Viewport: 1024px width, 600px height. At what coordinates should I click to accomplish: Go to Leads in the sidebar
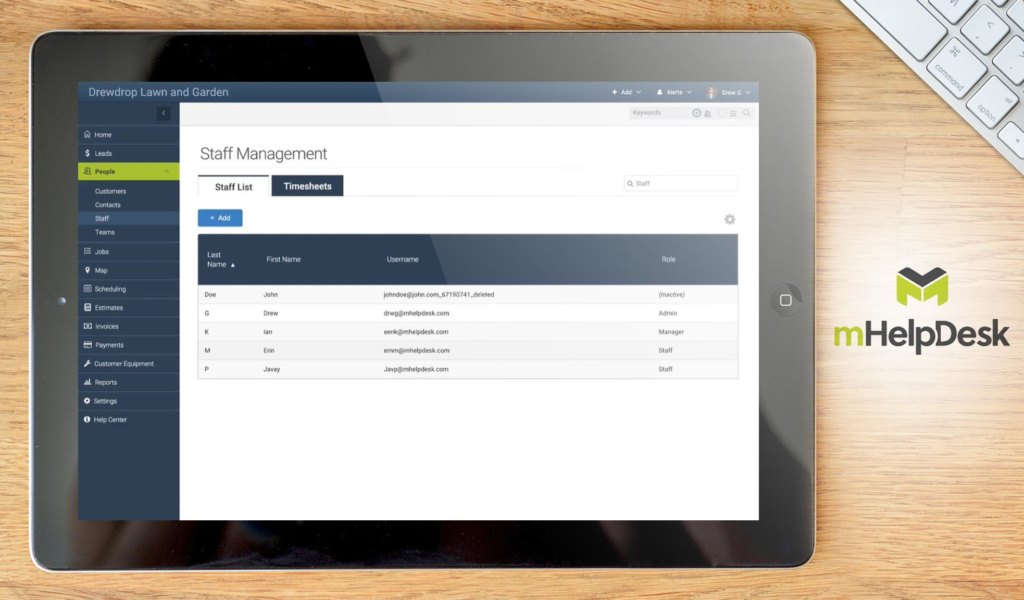click(103, 154)
